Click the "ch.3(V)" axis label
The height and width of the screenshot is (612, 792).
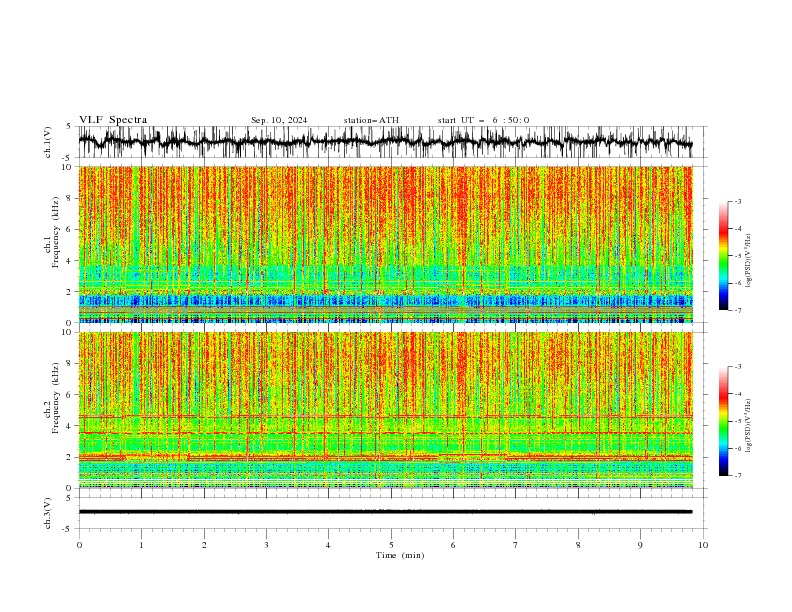(x=48, y=513)
